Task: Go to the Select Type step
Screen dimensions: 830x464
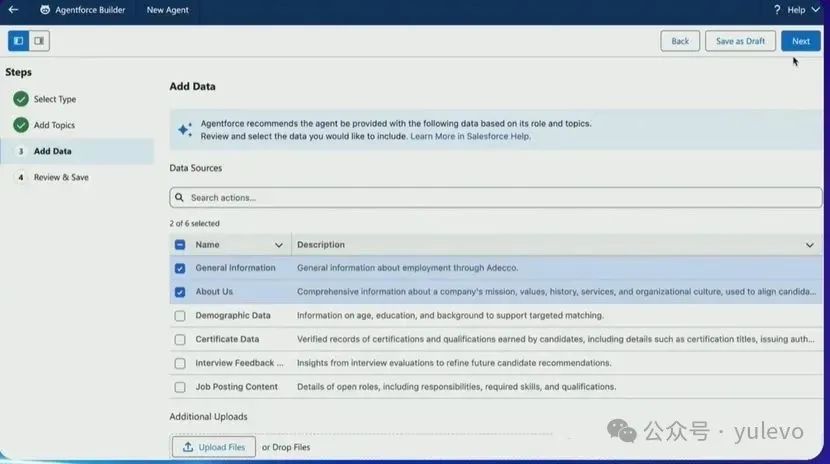Action: tap(55, 99)
